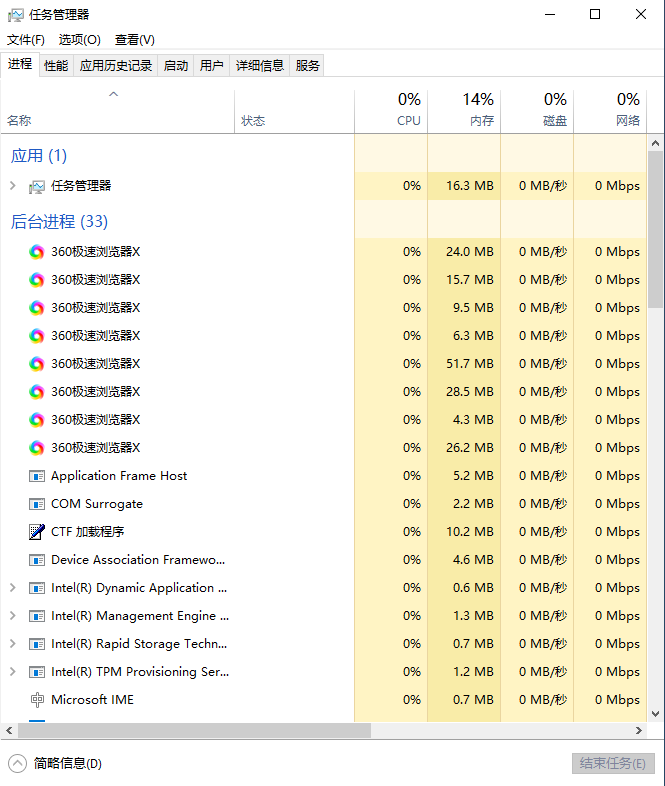Open the 文件(F) menu
665x786 pixels.
pyautogui.click(x=26, y=40)
